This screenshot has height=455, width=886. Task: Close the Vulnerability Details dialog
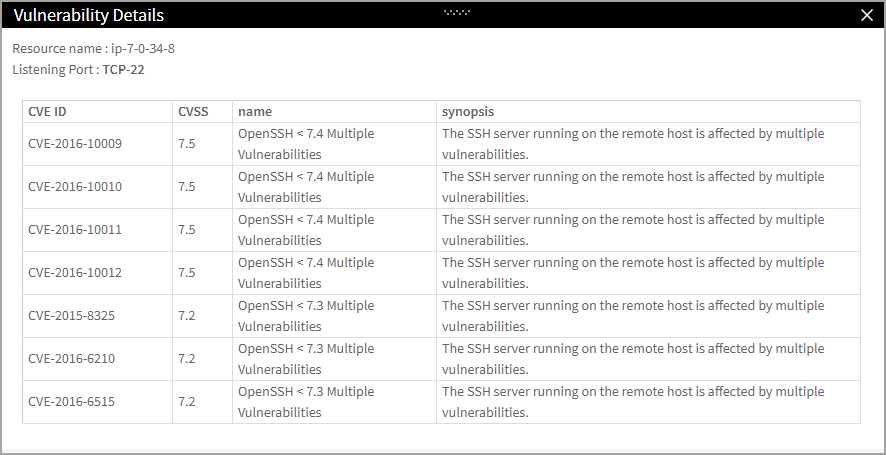(x=867, y=15)
